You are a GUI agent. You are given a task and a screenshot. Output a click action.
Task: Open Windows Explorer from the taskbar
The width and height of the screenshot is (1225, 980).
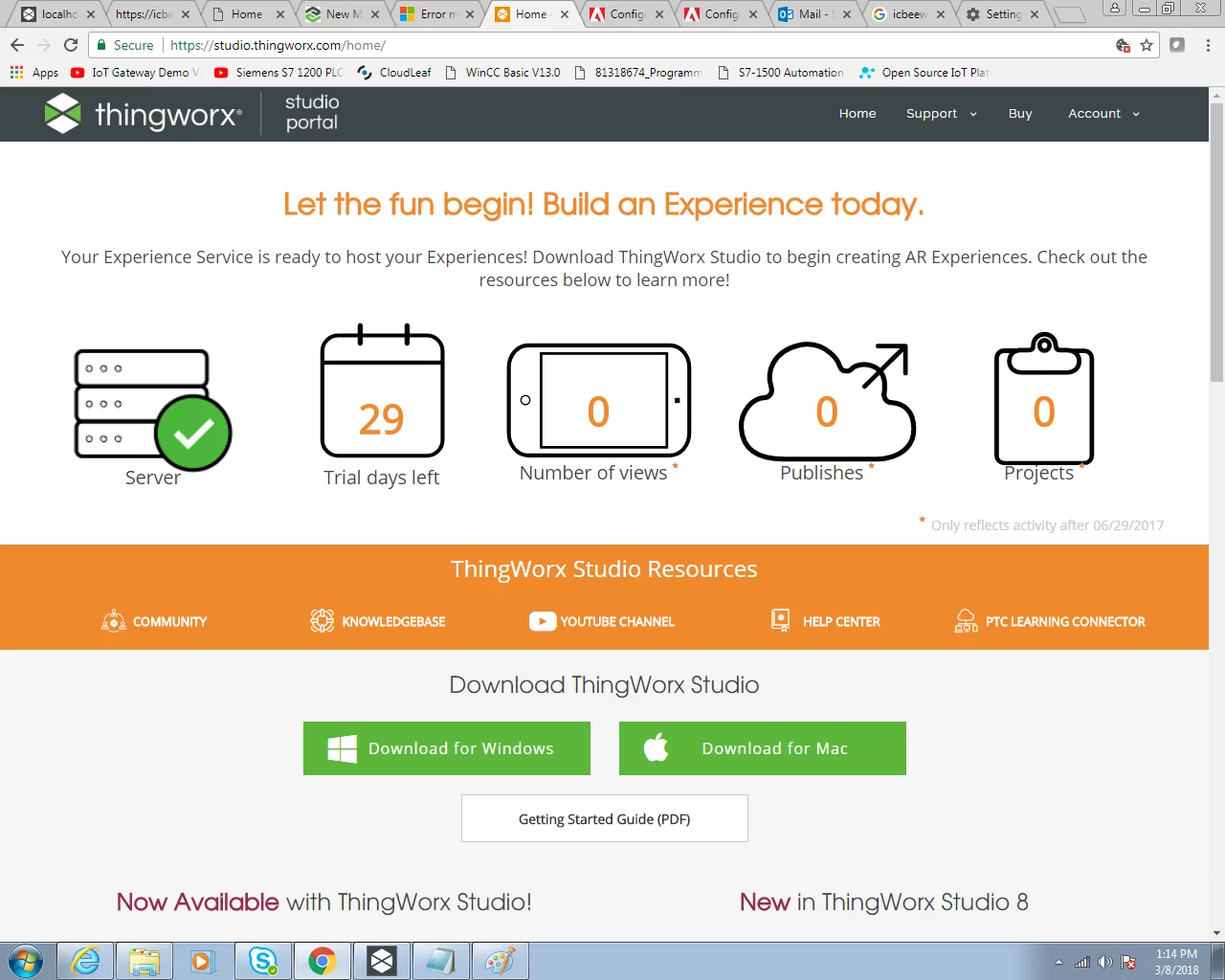coord(145,961)
